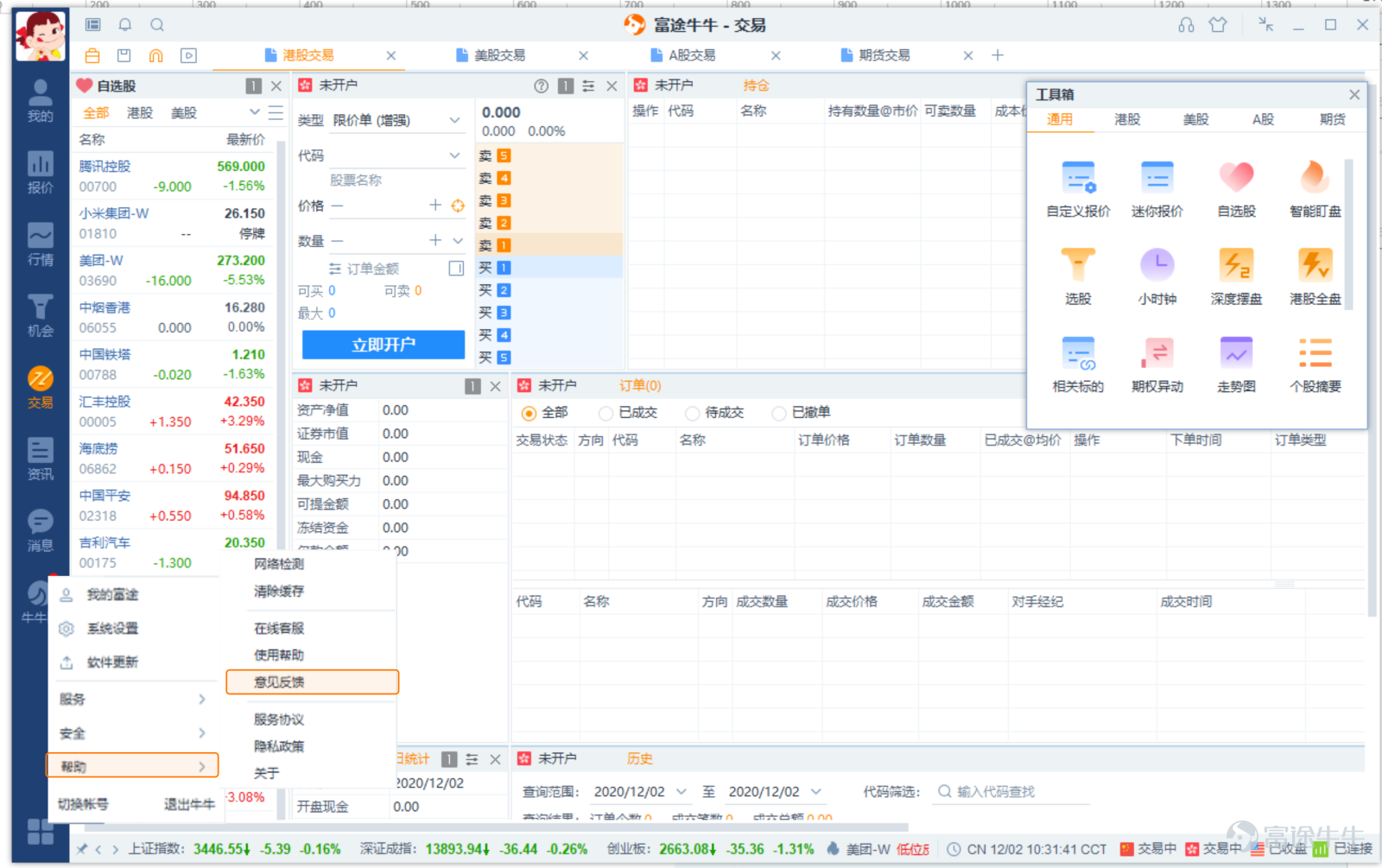Switch to A股交易 tab
Screen dimensions: 1382x868
(x=692, y=55)
